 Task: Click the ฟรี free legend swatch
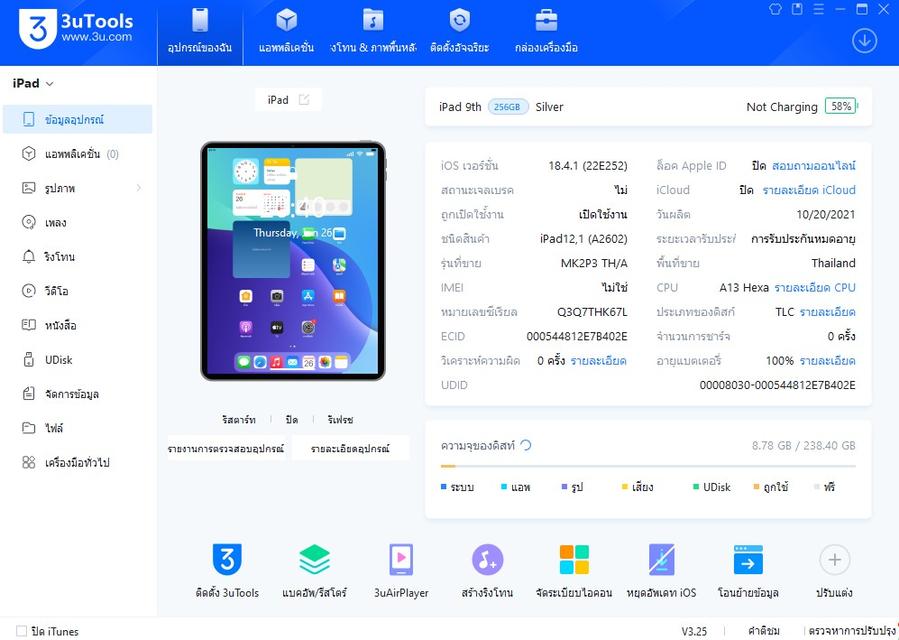point(816,487)
